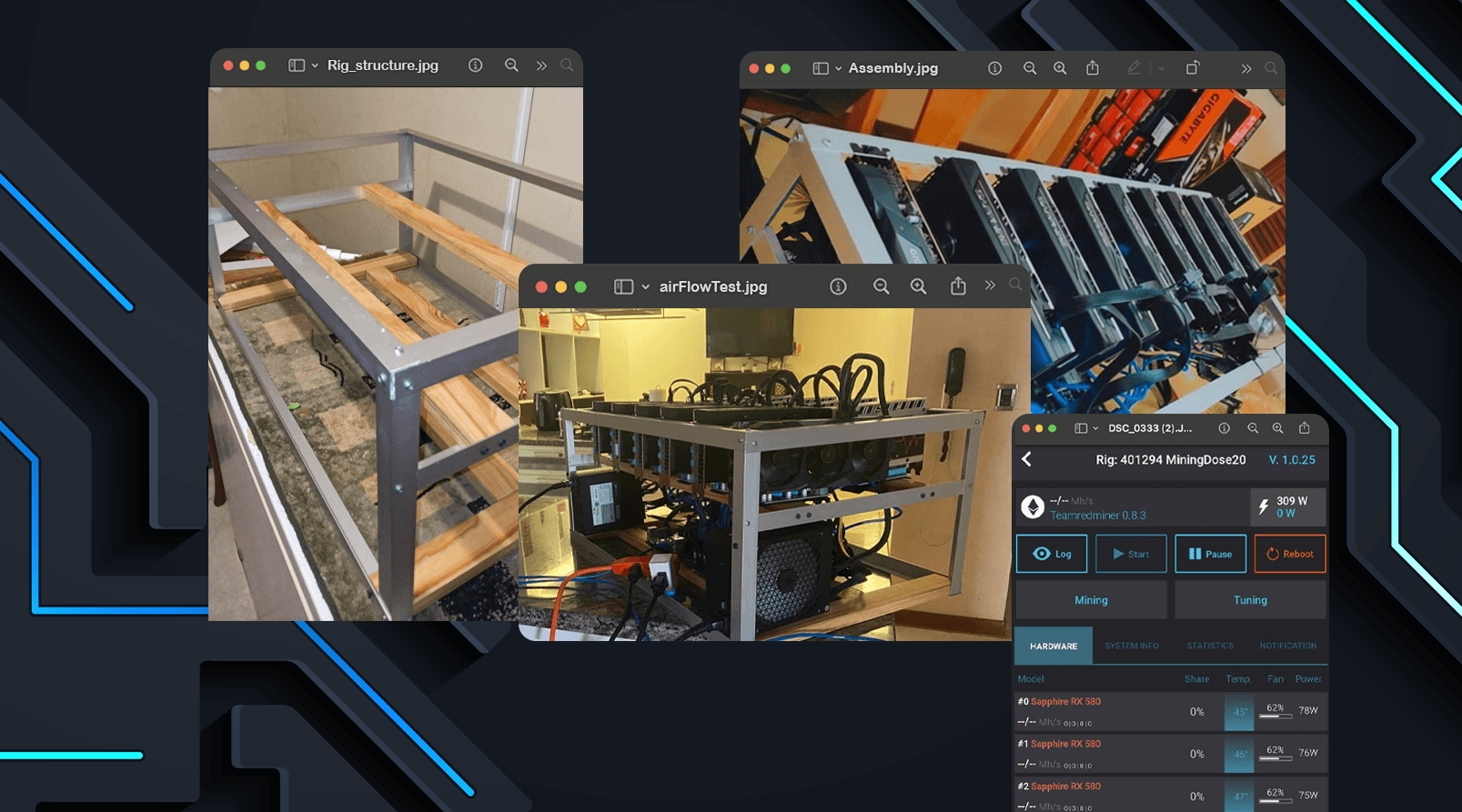1462x812 pixels.
Task: Select Rig: 401294 MiningDose20 title
Action: (x=1170, y=460)
